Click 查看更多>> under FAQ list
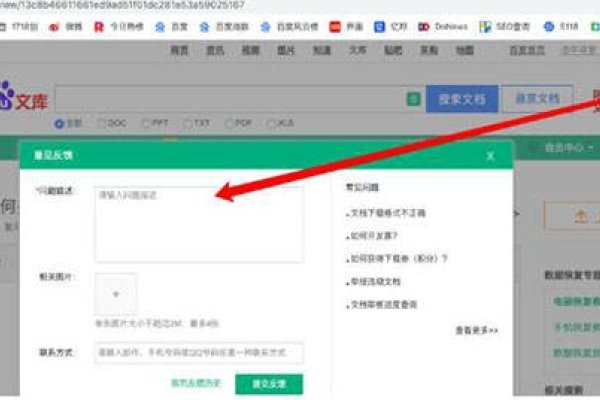This screenshot has height=400, width=600. pyautogui.click(x=477, y=330)
